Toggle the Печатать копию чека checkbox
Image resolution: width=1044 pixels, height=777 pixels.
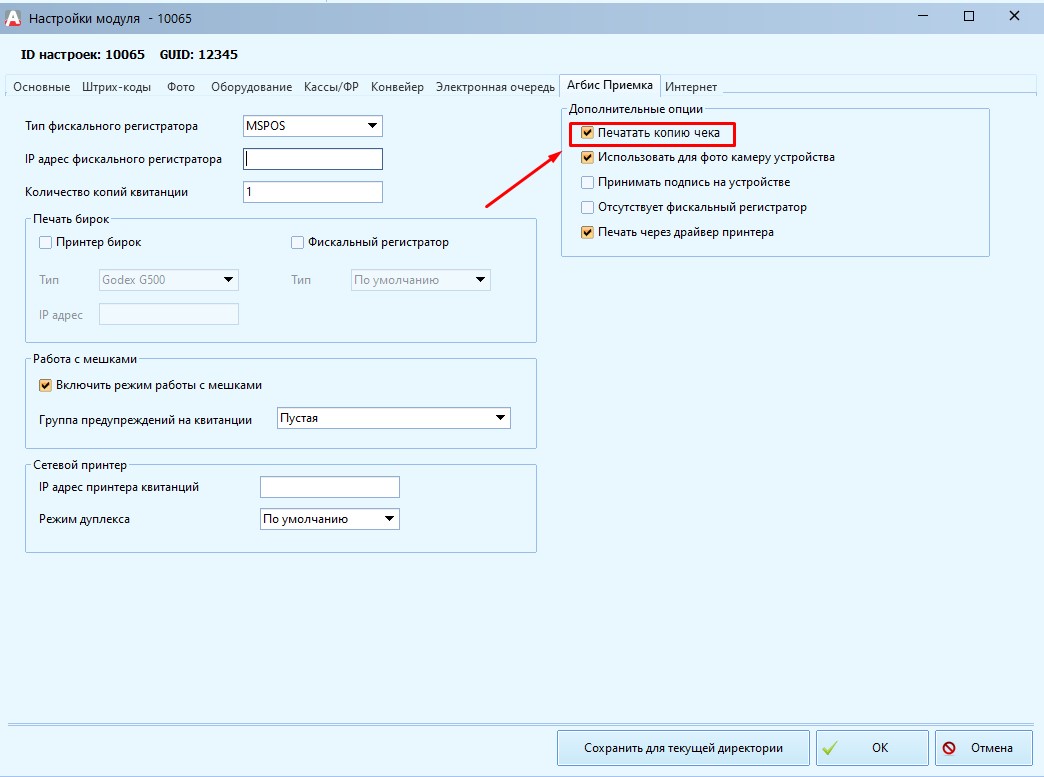click(x=587, y=132)
